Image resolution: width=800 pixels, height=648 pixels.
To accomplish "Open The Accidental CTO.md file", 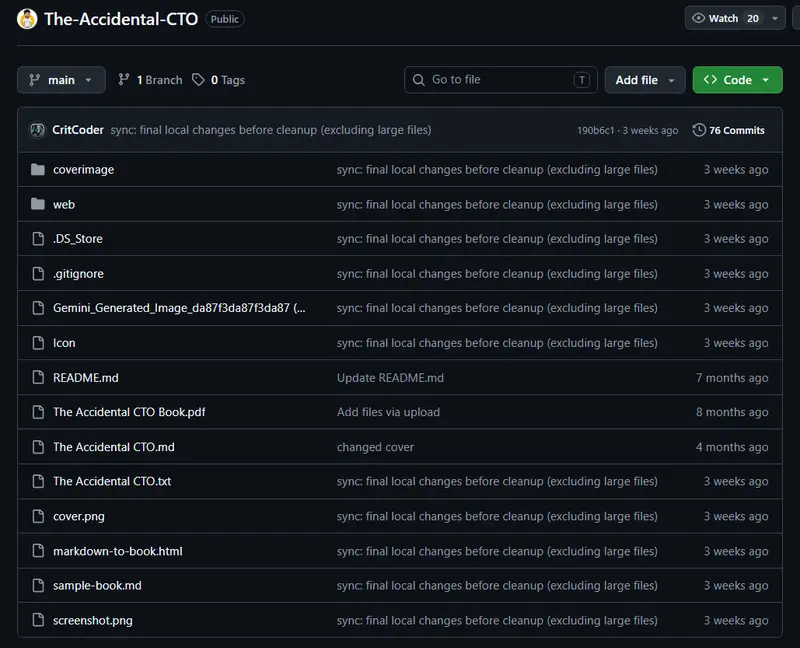I will [114, 447].
